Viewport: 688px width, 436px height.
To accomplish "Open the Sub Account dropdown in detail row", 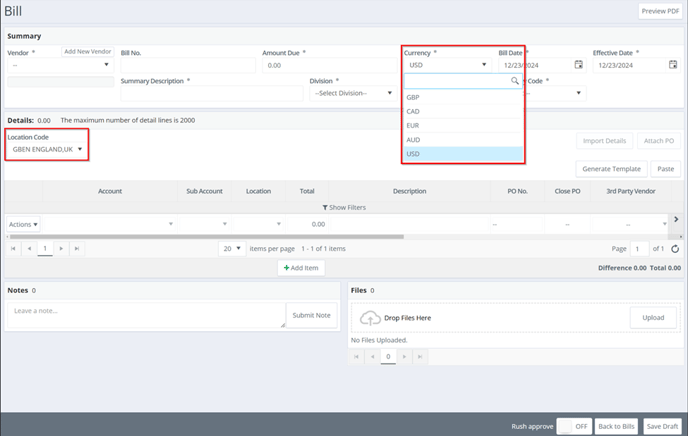I will point(204,224).
